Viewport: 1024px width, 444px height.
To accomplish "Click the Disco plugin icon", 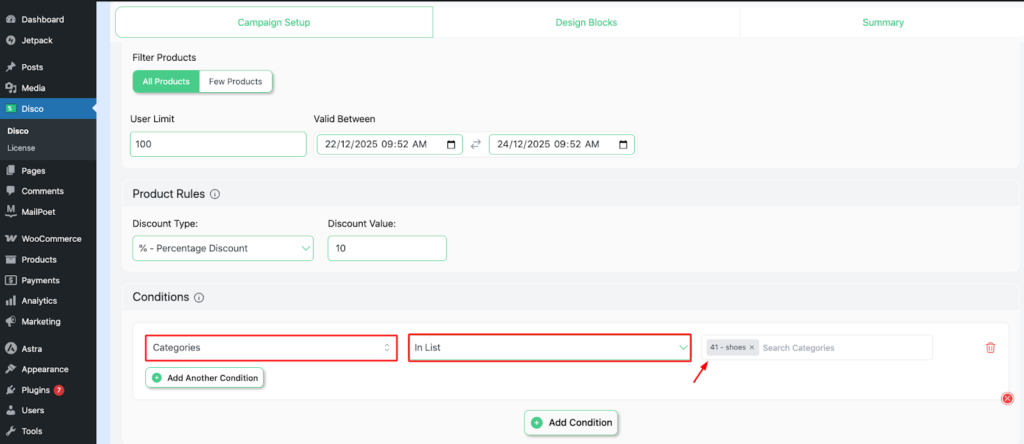I will tap(10, 109).
